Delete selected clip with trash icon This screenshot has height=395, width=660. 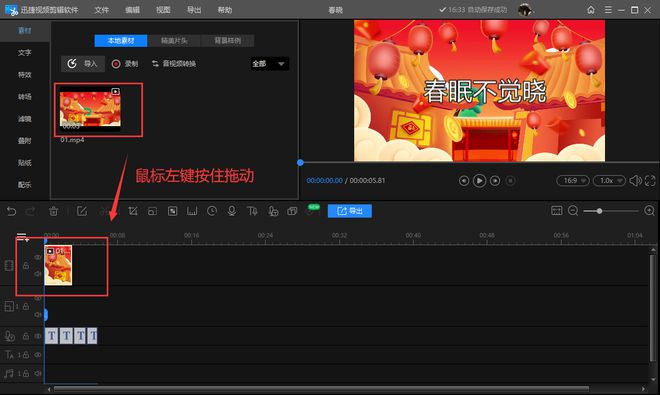53,211
